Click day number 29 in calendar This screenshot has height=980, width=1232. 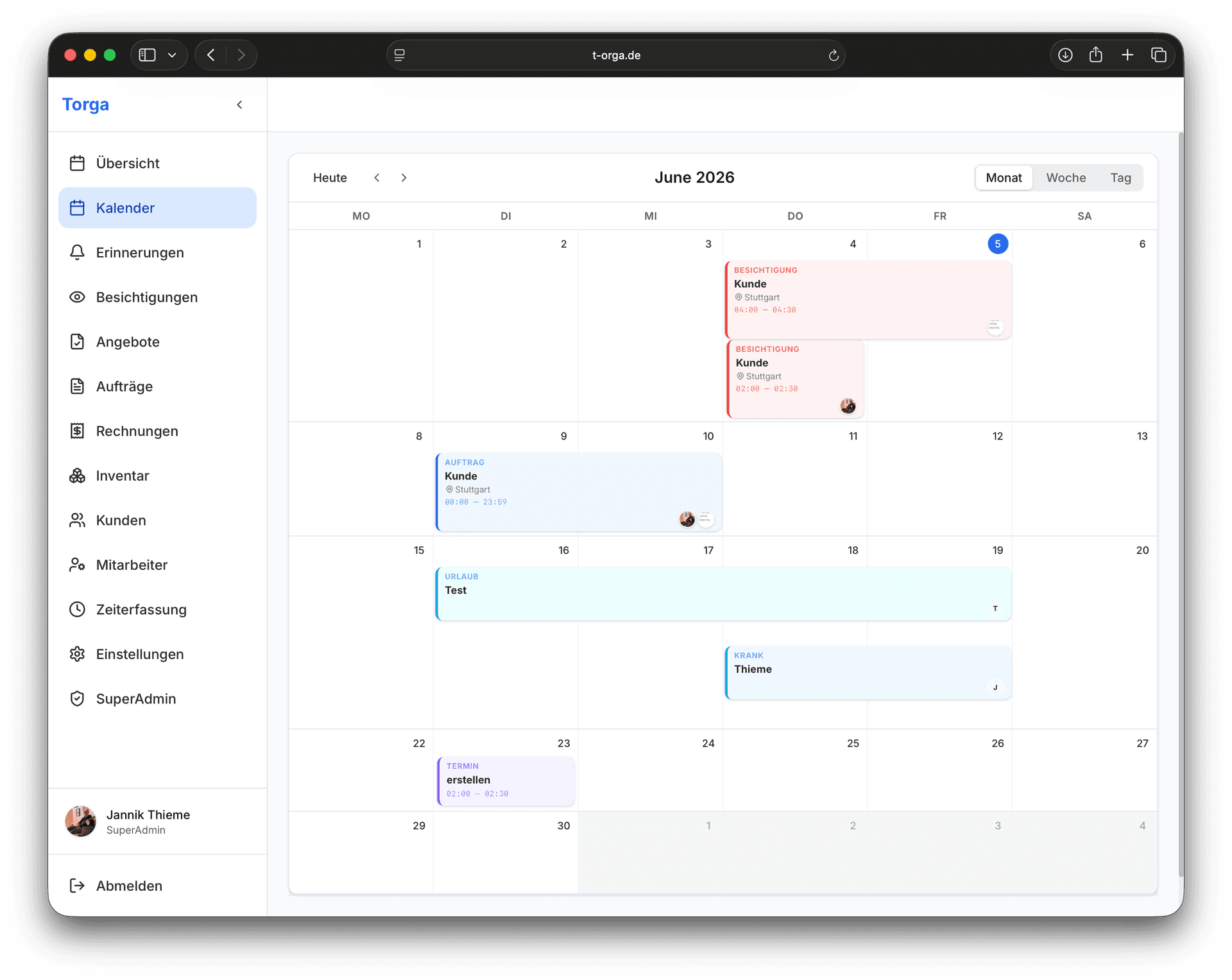[419, 825]
